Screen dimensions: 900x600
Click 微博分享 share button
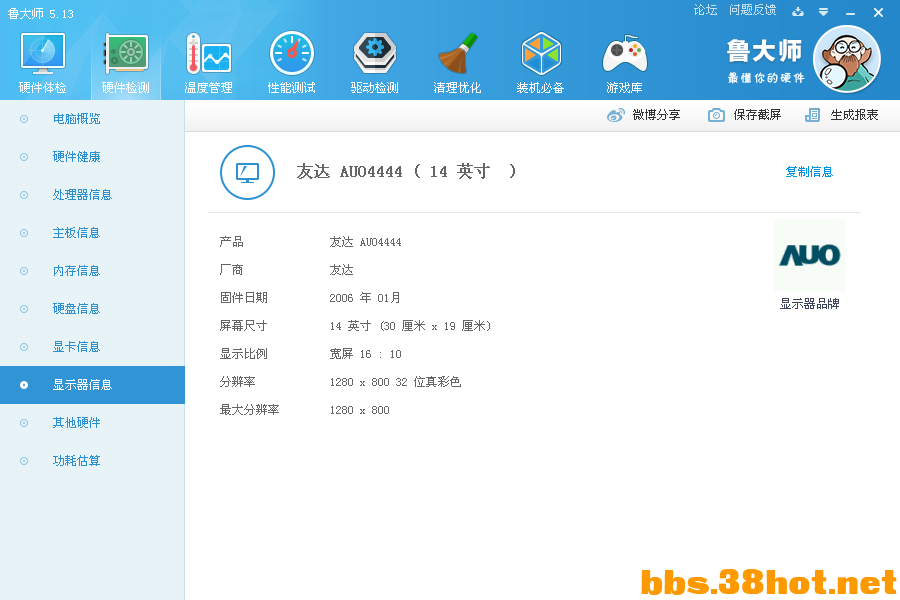tap(643, 115)
